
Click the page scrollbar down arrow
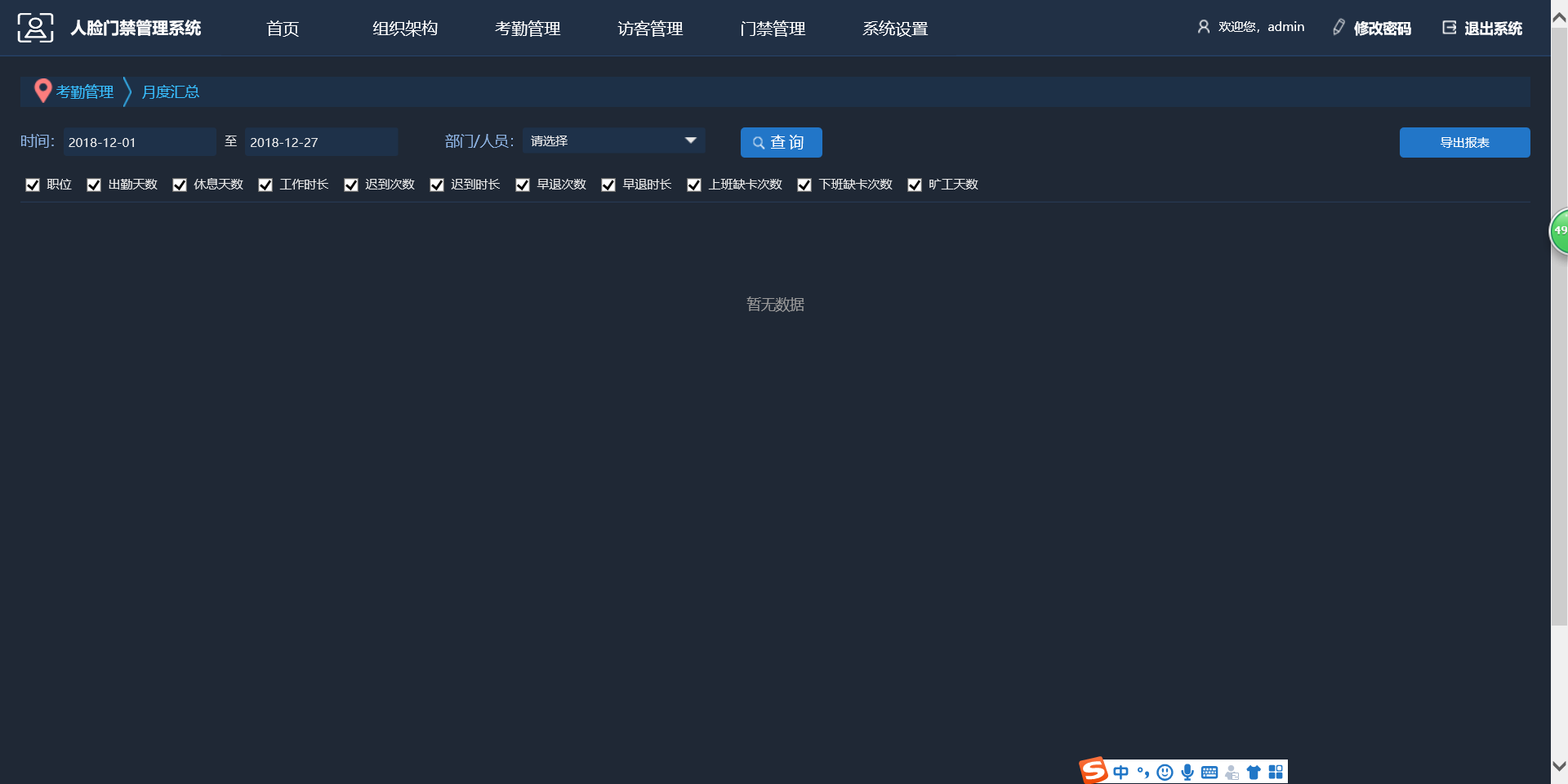click(x=1559, y=767)
